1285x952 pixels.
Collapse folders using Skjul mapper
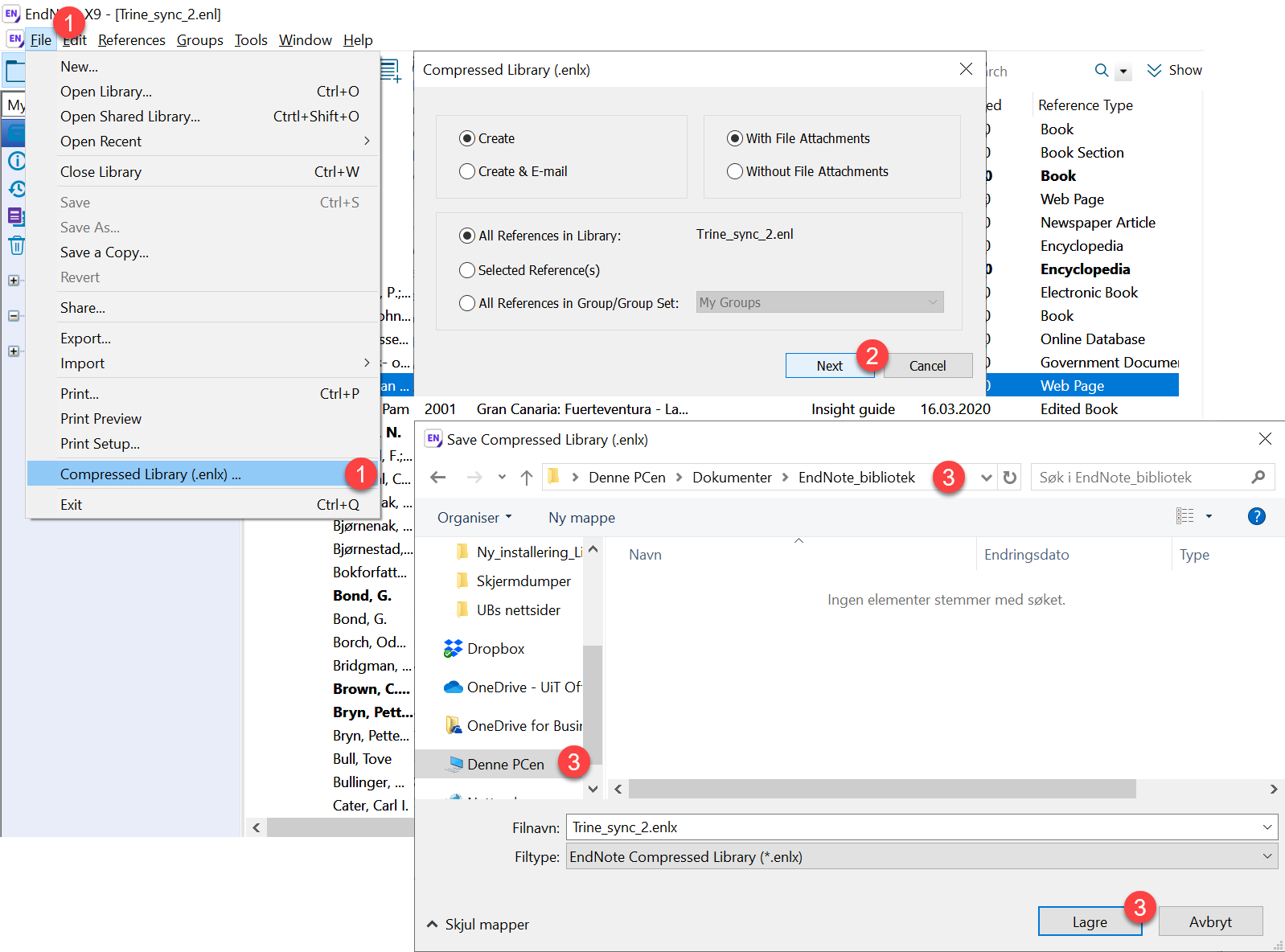[478, 925]
